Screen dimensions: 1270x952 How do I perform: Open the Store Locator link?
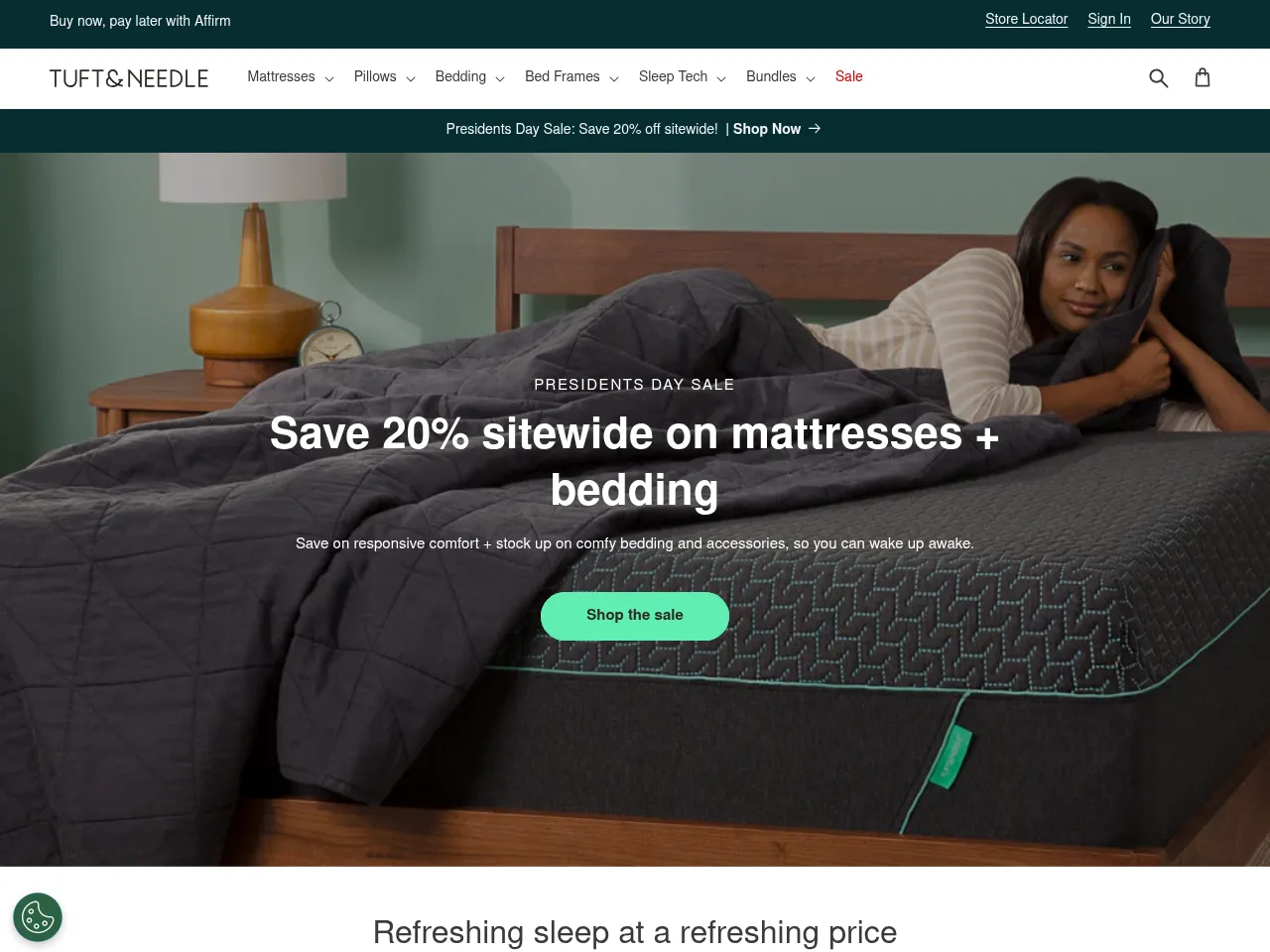pyautogui.click(x=1026, y=19)
